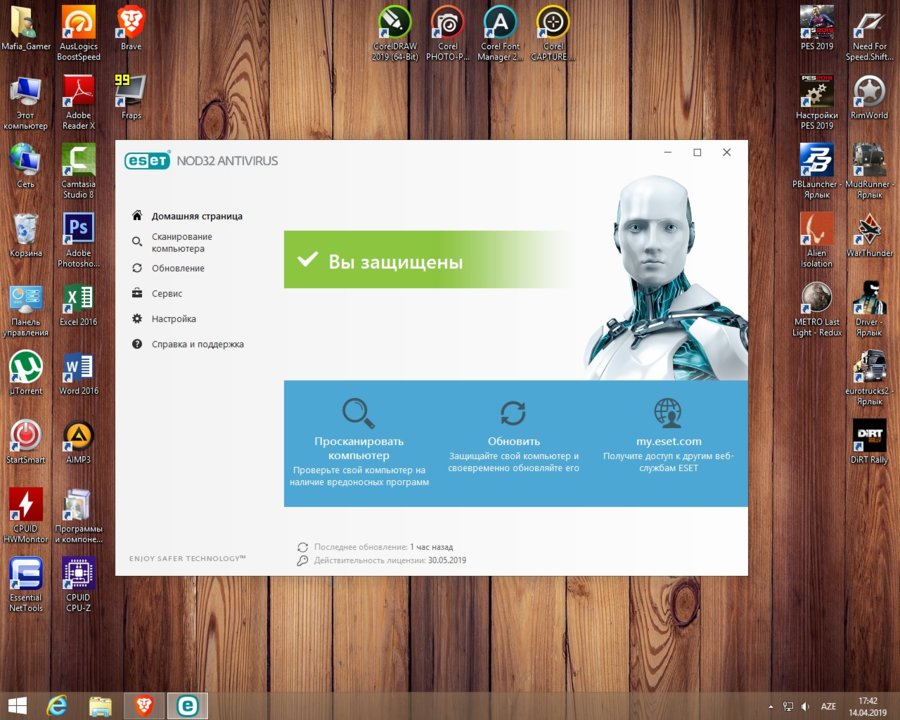Viewport: 900px width, 720px height.
Task: Open the Windows Start button
Action: [17, 706]
